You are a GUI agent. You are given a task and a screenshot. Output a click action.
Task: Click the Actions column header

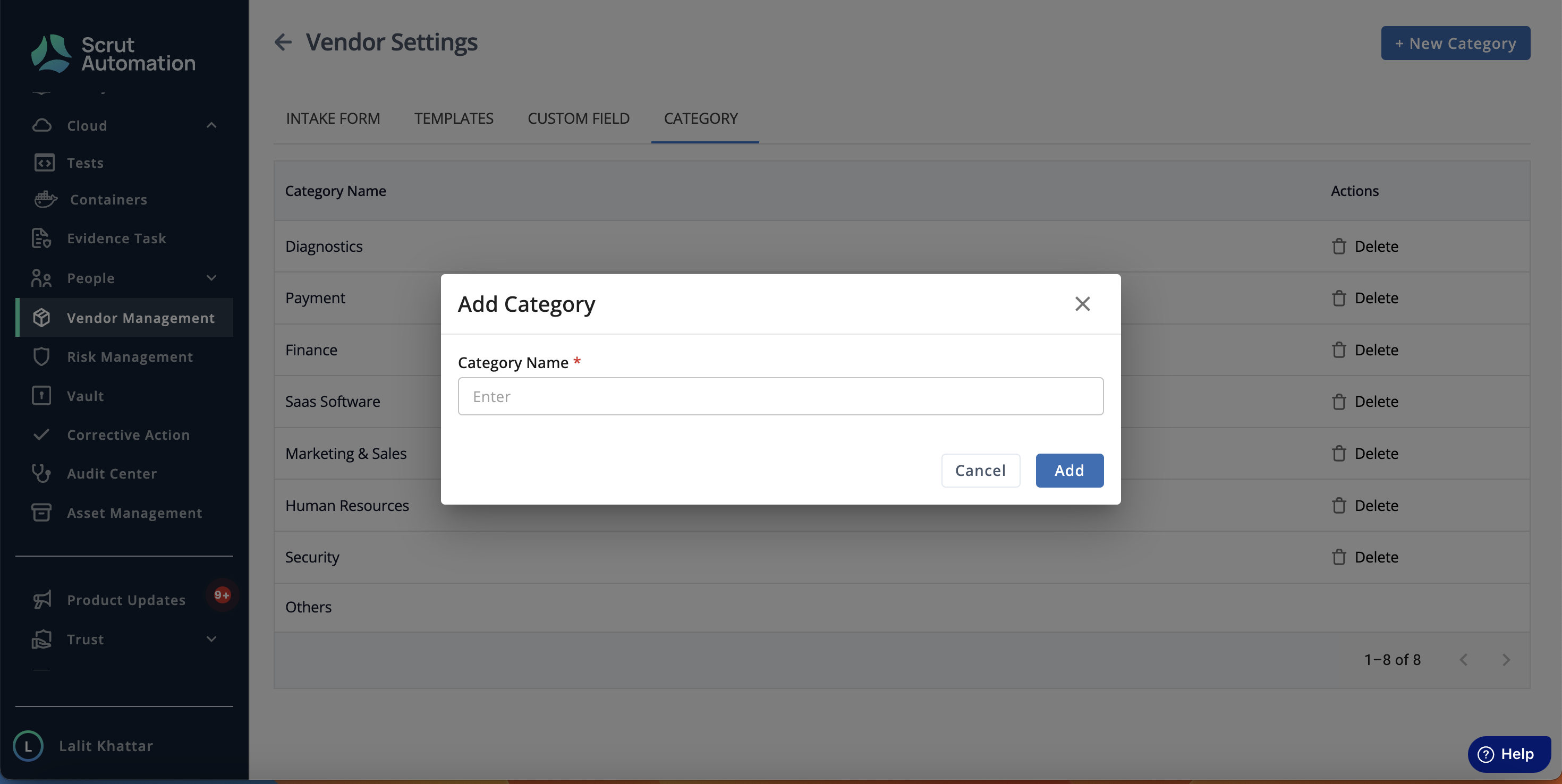pos(1355,191)
